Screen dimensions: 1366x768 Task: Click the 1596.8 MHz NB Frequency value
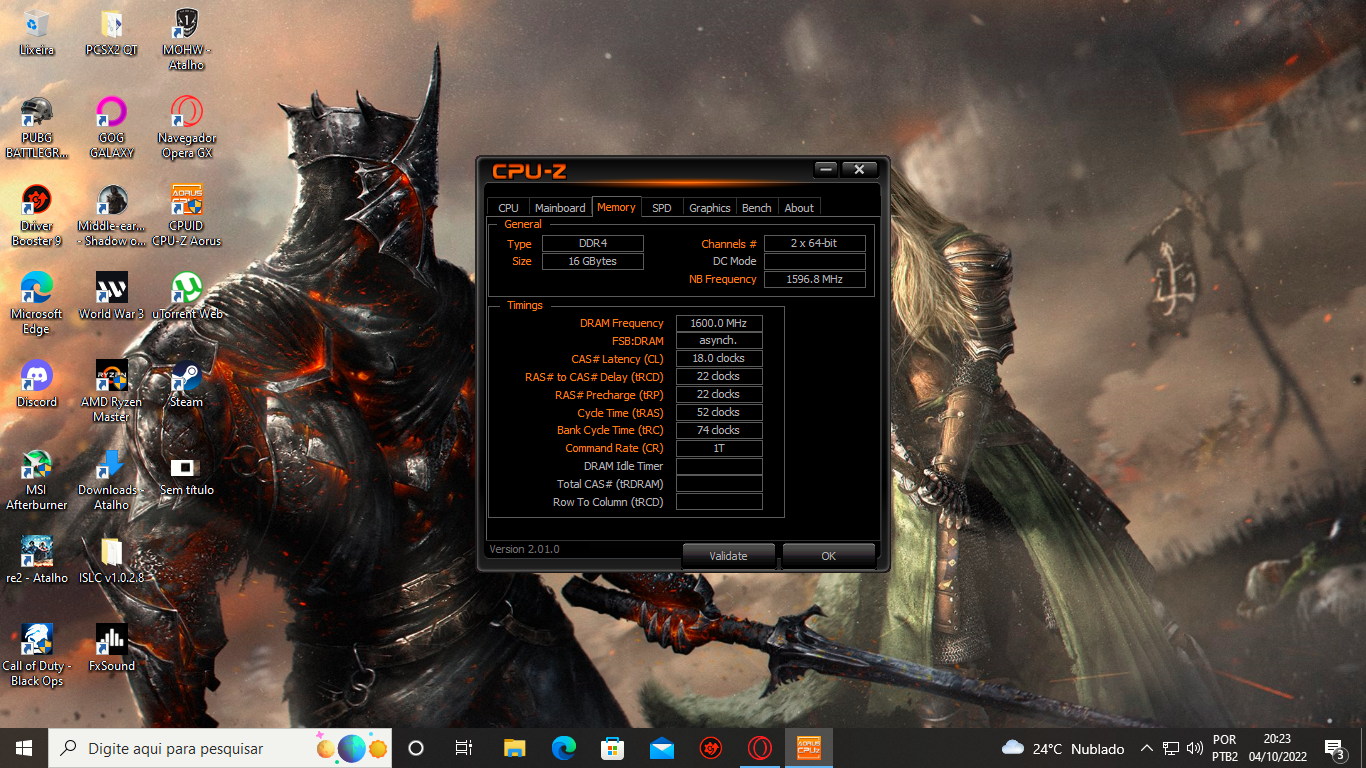(x=815, y=279)
